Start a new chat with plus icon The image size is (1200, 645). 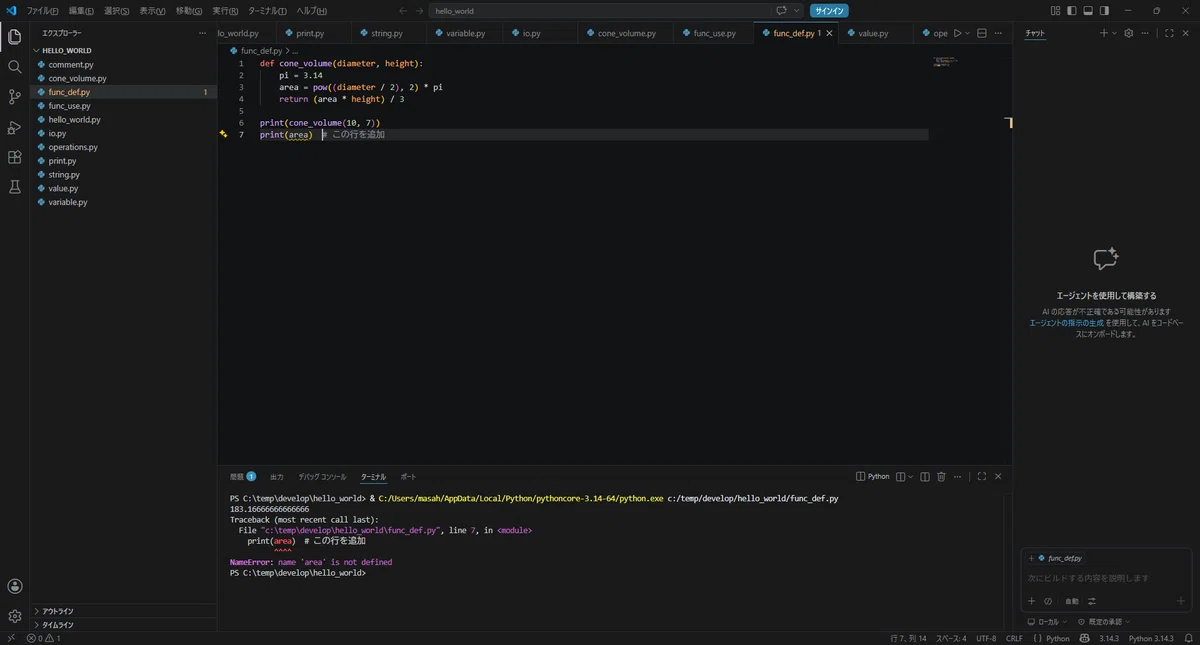point(1104,33)
